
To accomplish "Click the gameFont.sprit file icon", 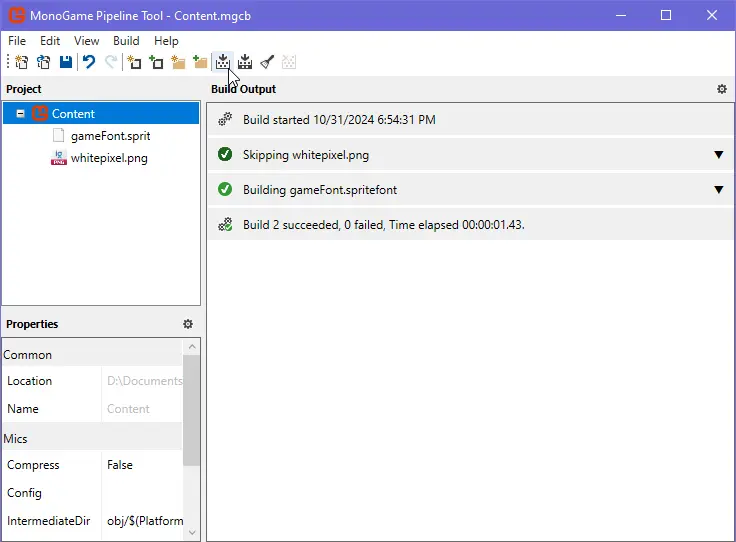I will coord(58,135).
